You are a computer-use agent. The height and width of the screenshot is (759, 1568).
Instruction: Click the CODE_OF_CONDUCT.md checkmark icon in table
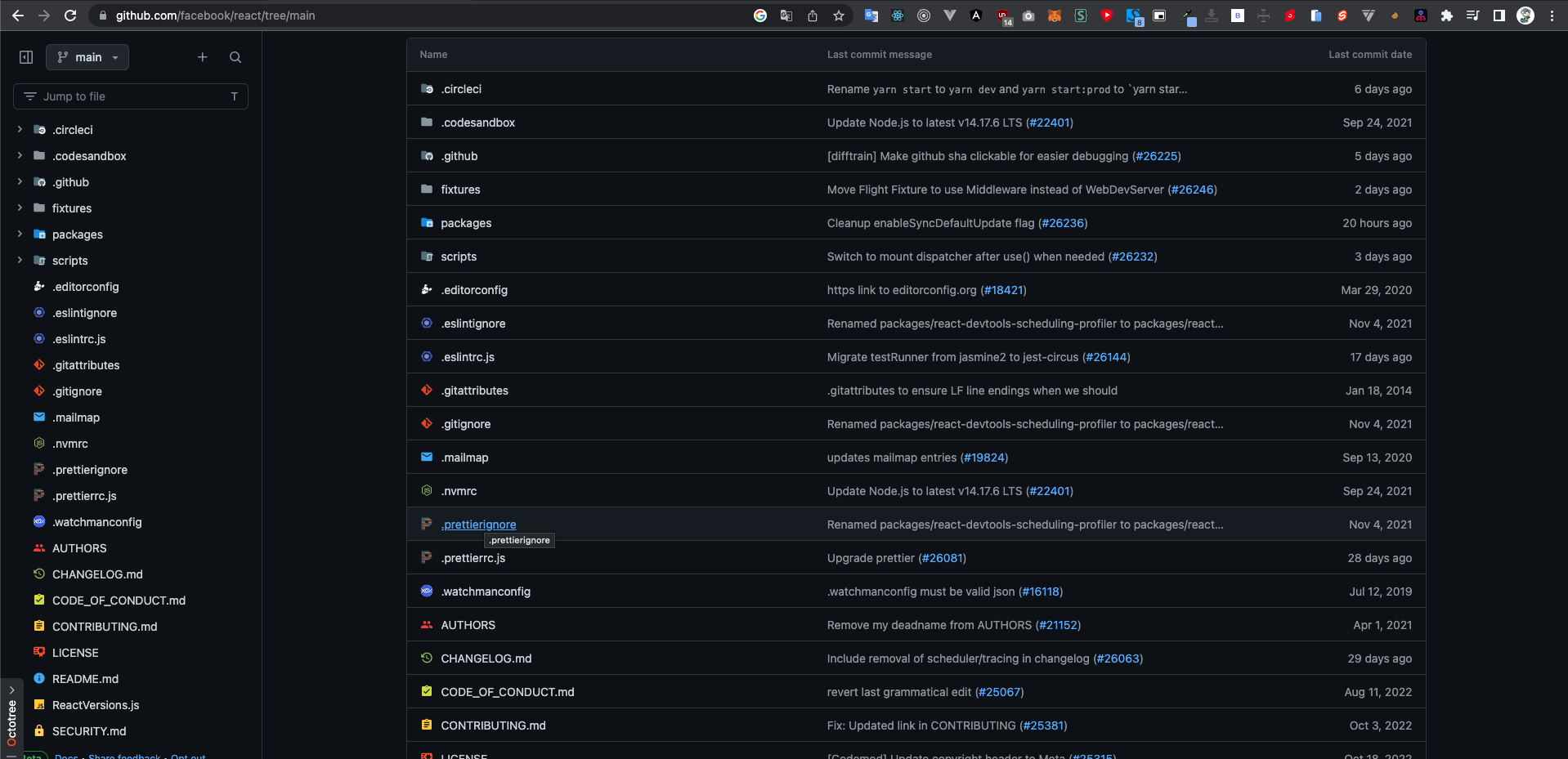(427, 692)
